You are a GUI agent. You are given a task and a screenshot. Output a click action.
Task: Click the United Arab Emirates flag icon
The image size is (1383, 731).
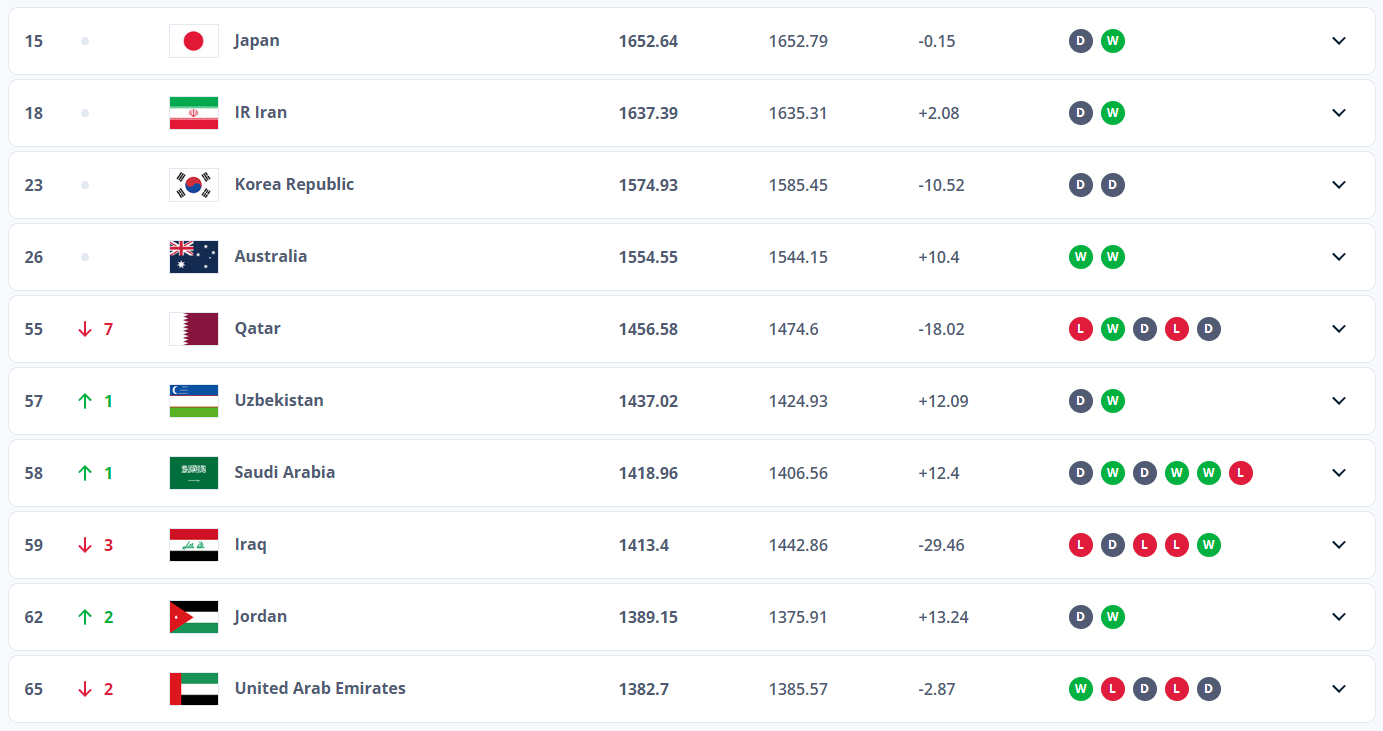194,689
